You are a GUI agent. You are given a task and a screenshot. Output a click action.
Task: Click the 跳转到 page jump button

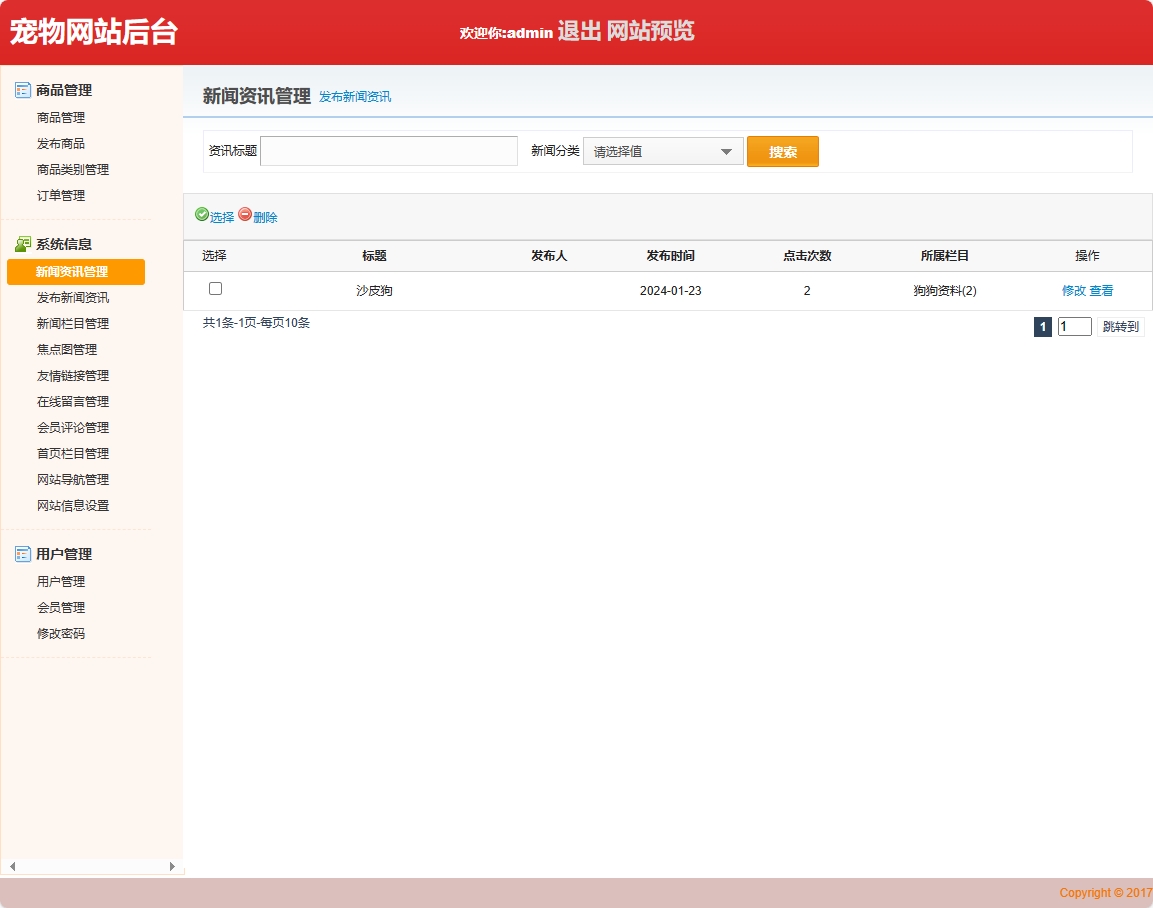tap(1121, 326)
